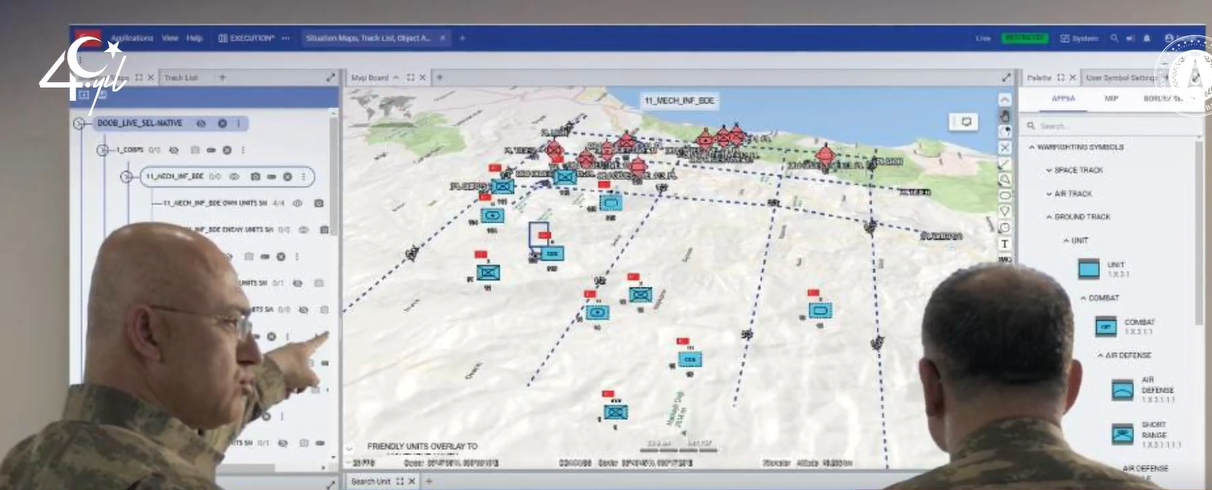This screenshot has width=1212, height=490.
Task: Expand the Map Board with diagonal arrows
Action: (x=1006, y=77)
